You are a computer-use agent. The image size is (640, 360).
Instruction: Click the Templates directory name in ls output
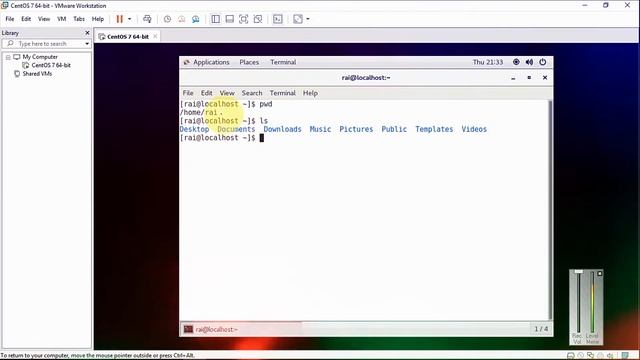(434, 129)
